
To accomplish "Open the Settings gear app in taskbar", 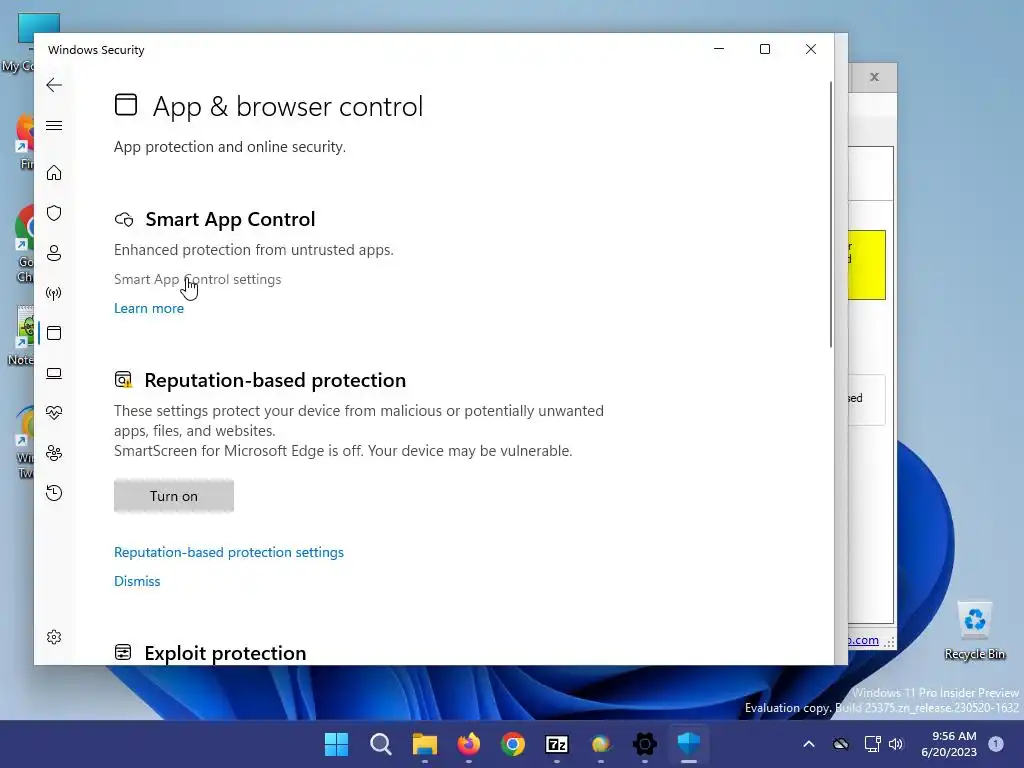I will (x=645, y=744).
